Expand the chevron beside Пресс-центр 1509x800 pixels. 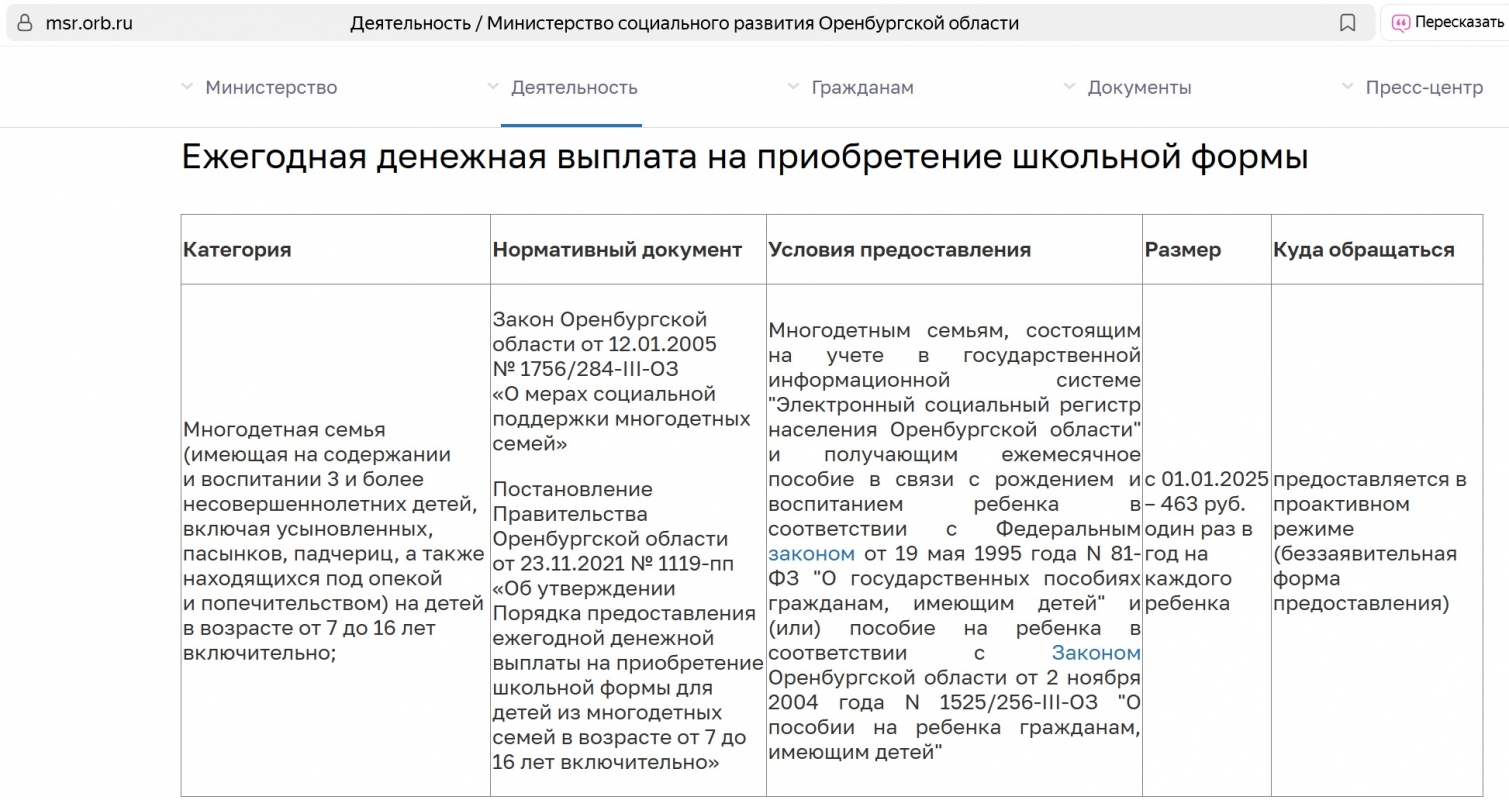(x=1347, y=87)
